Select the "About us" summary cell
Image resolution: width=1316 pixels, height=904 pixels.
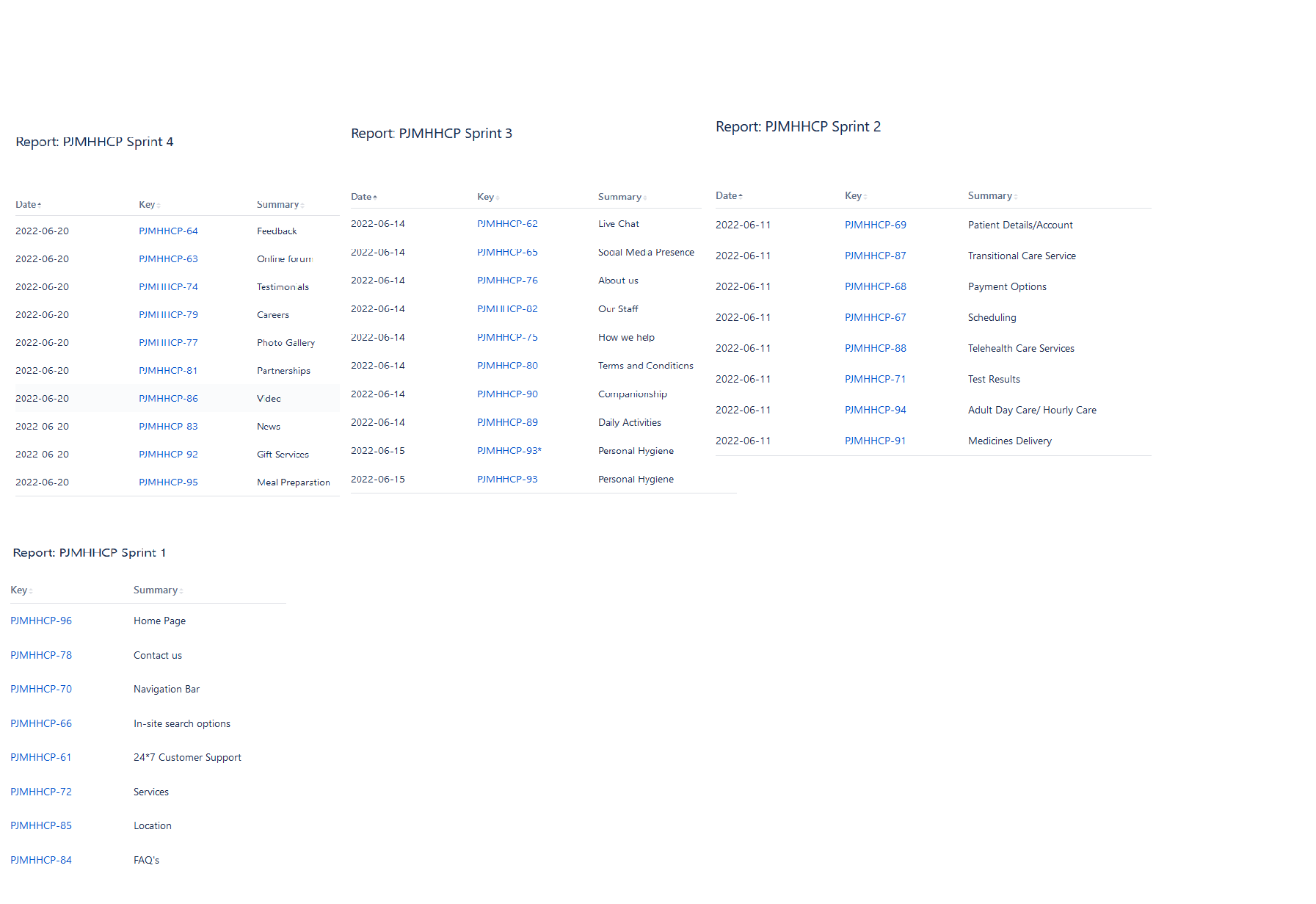(618, 281)
